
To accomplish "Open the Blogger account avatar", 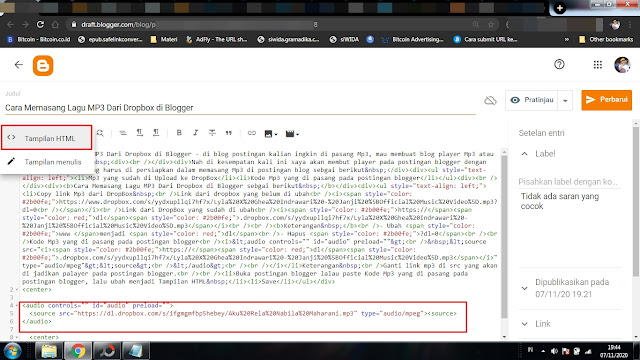I will pyautogui.click(x=622, y=64).
